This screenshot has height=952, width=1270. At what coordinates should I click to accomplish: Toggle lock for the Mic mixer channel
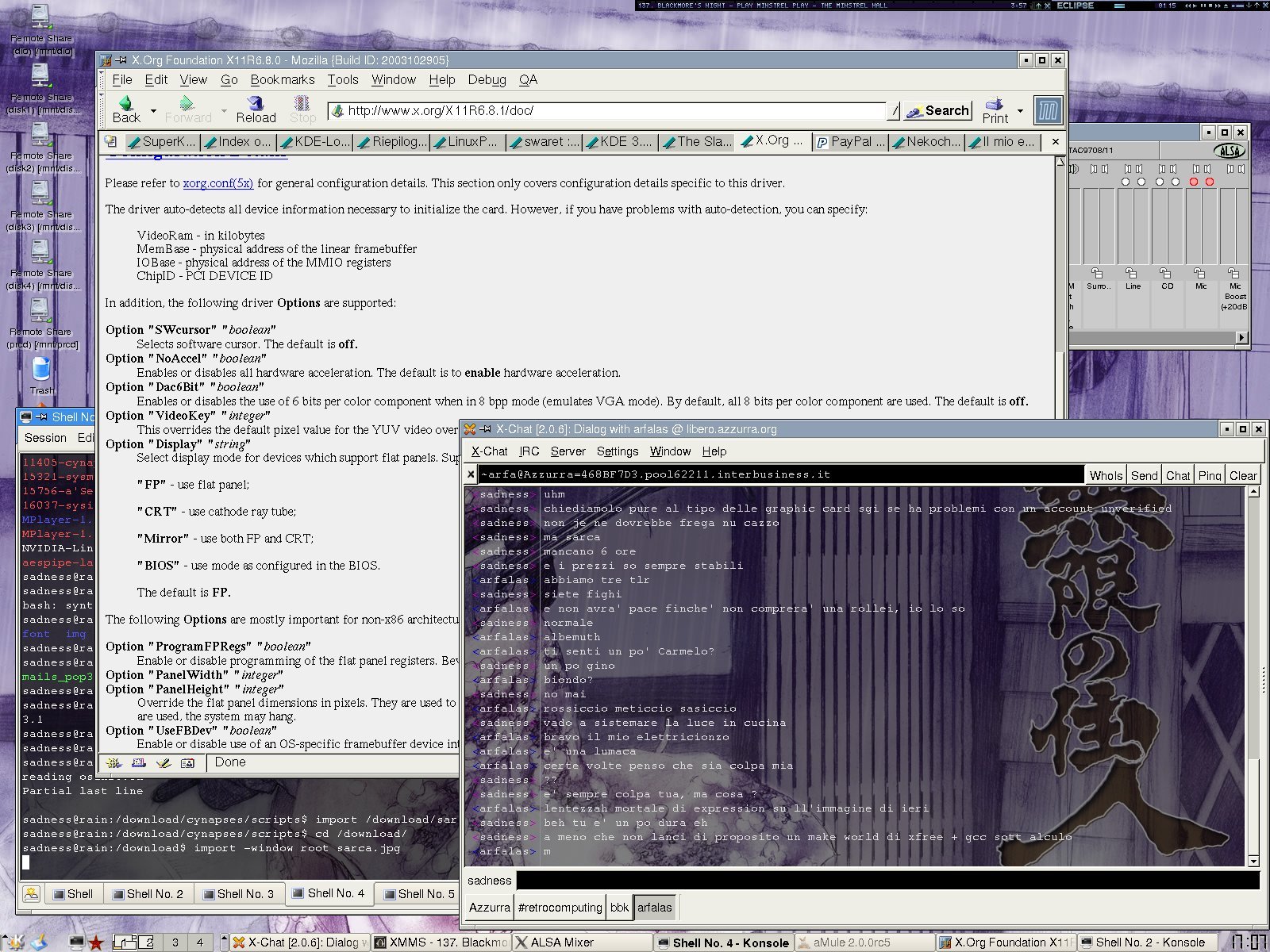click(1199, 273)
